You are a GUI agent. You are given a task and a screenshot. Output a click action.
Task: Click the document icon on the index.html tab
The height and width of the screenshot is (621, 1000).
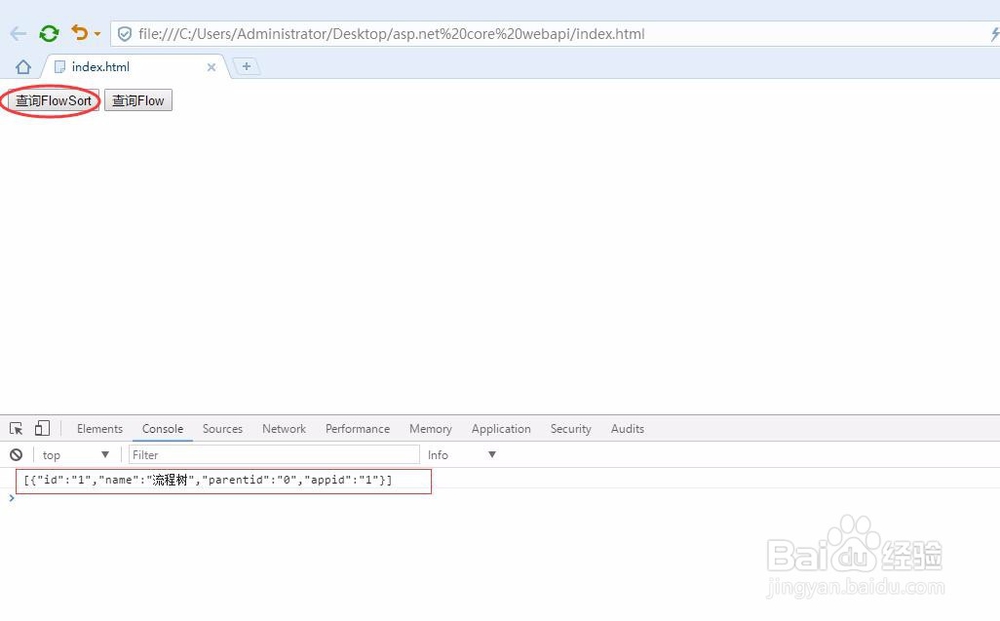(58, 67)
